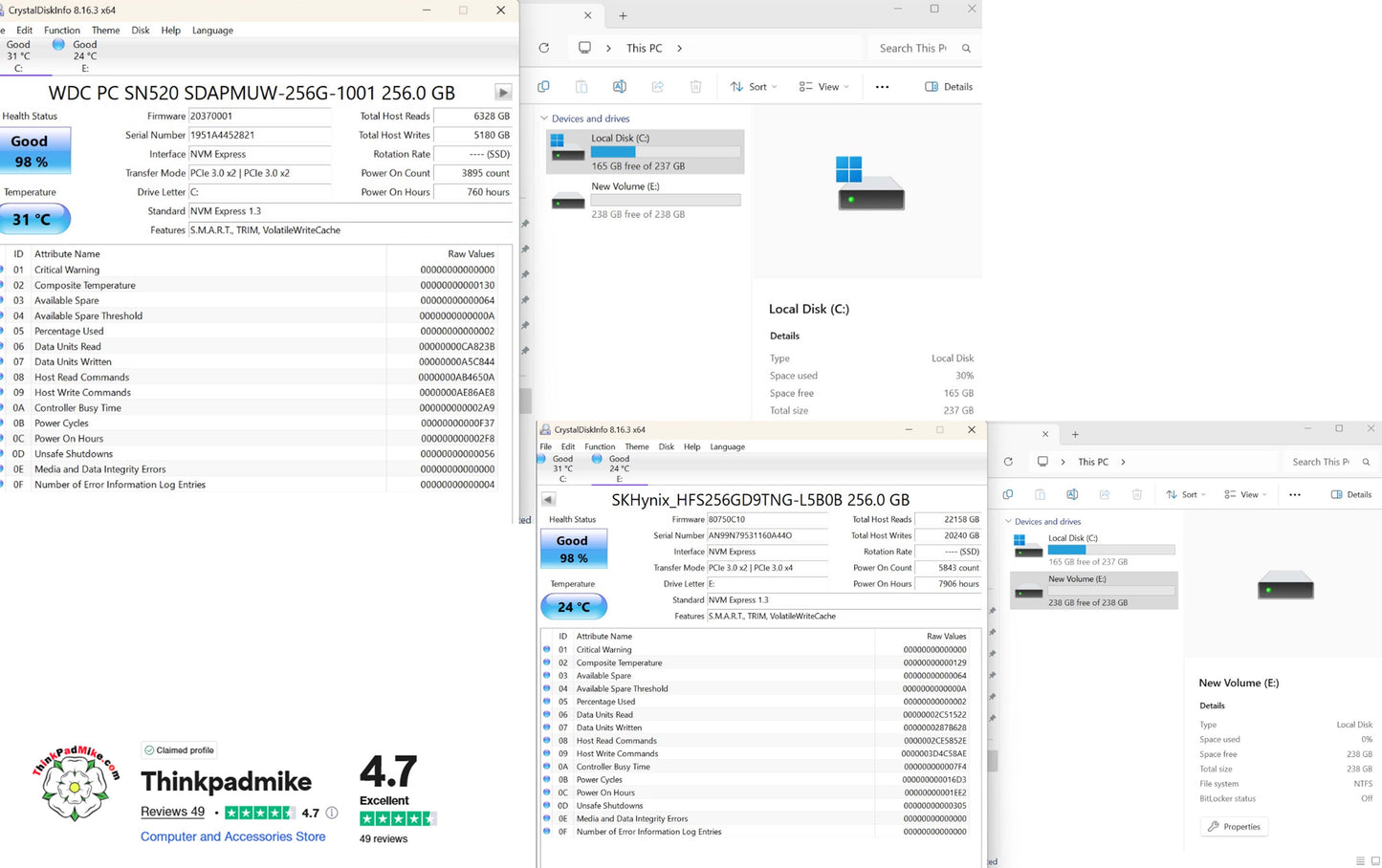The height and width of the screenshot is (868, 1382).
Task: Open View dropdown in lower File Explorer
Action: [x=1244, y=494]
